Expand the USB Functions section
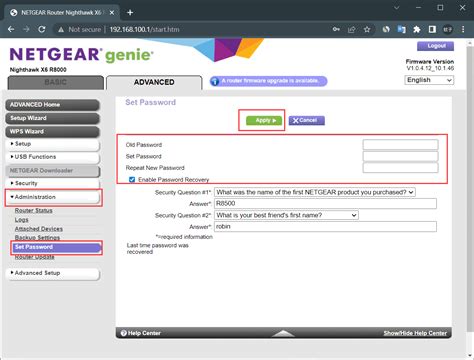 coord(52,157)
